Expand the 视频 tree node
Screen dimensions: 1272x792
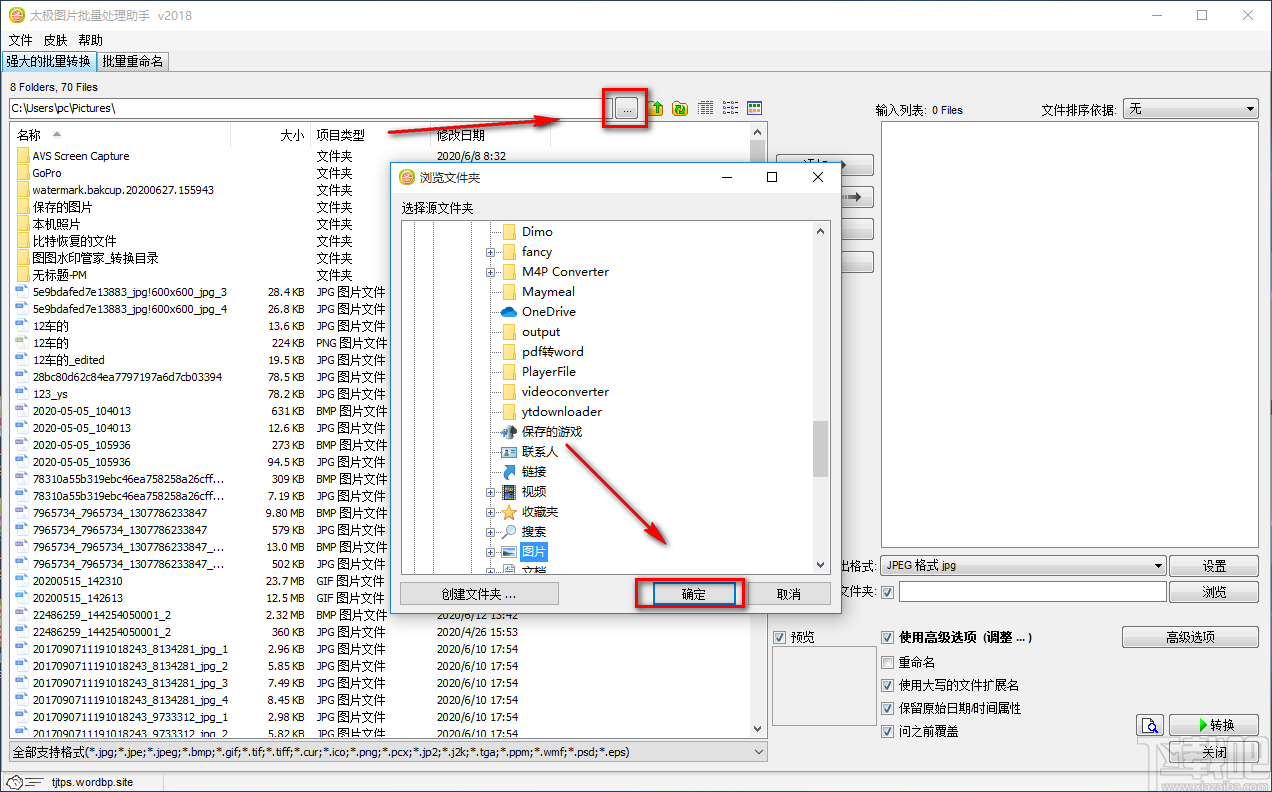click(x=491, y=492)
